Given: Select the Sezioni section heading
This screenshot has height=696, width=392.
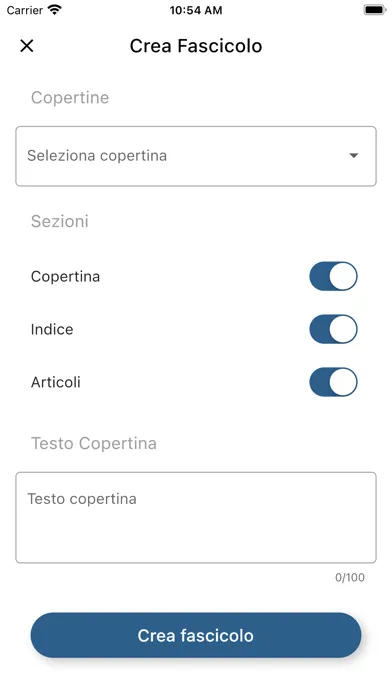Looking at the screenshot, I should coord(59,221).
